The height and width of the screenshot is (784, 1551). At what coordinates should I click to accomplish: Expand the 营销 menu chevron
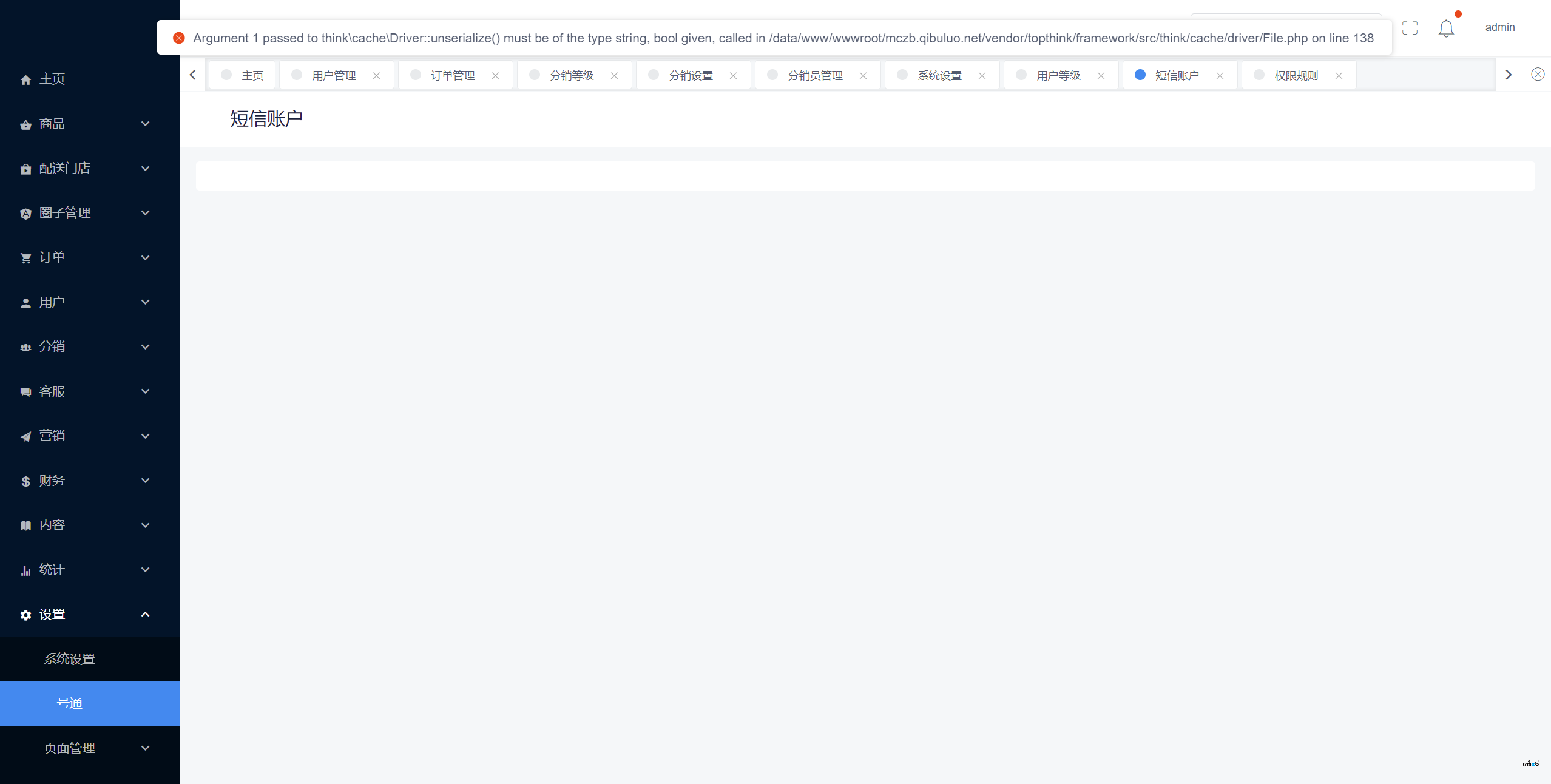pos(145,436)
